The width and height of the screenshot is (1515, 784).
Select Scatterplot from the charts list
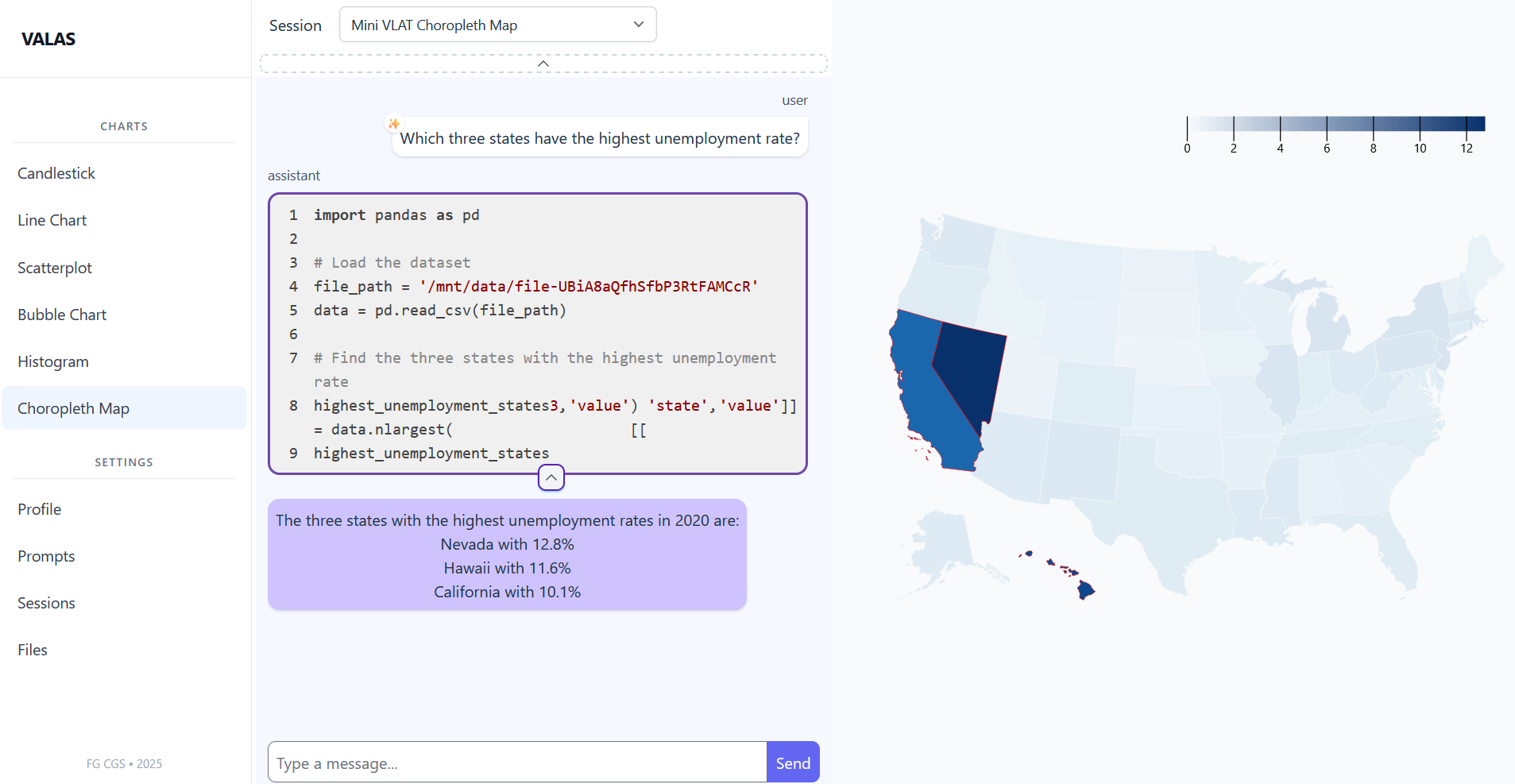point(55,268)
